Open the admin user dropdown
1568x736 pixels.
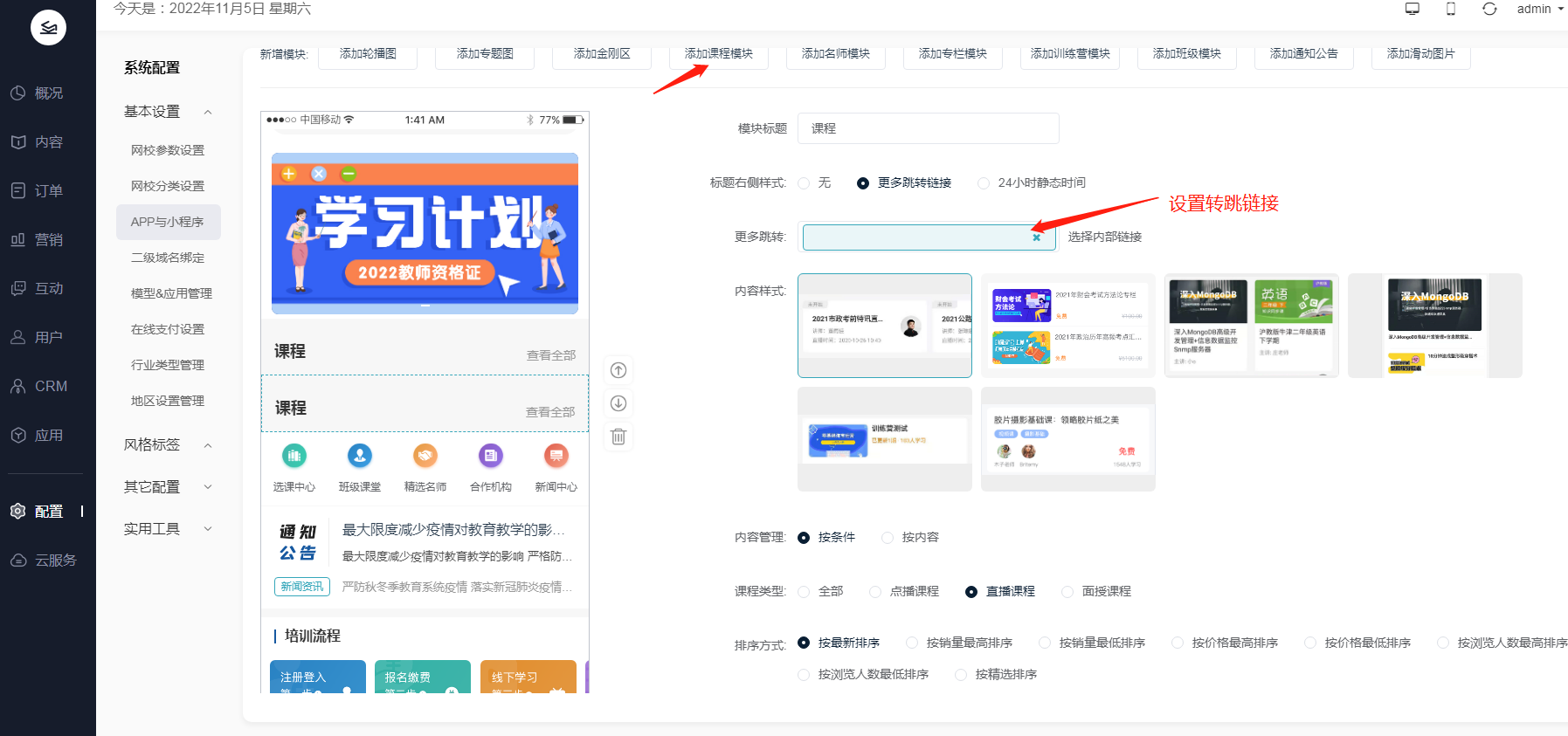click(x=1540, y=9)
